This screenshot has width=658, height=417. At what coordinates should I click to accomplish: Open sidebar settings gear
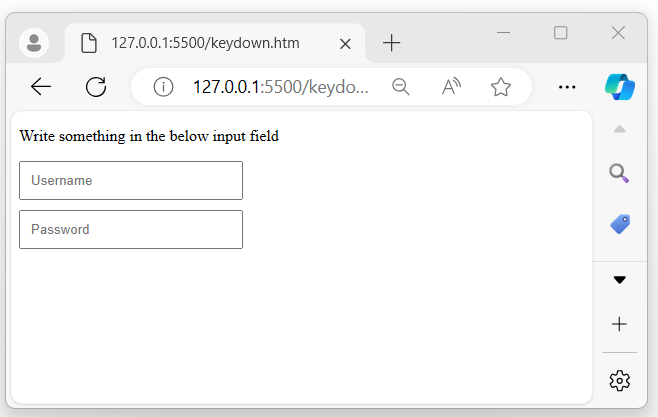tap(619, 380)
